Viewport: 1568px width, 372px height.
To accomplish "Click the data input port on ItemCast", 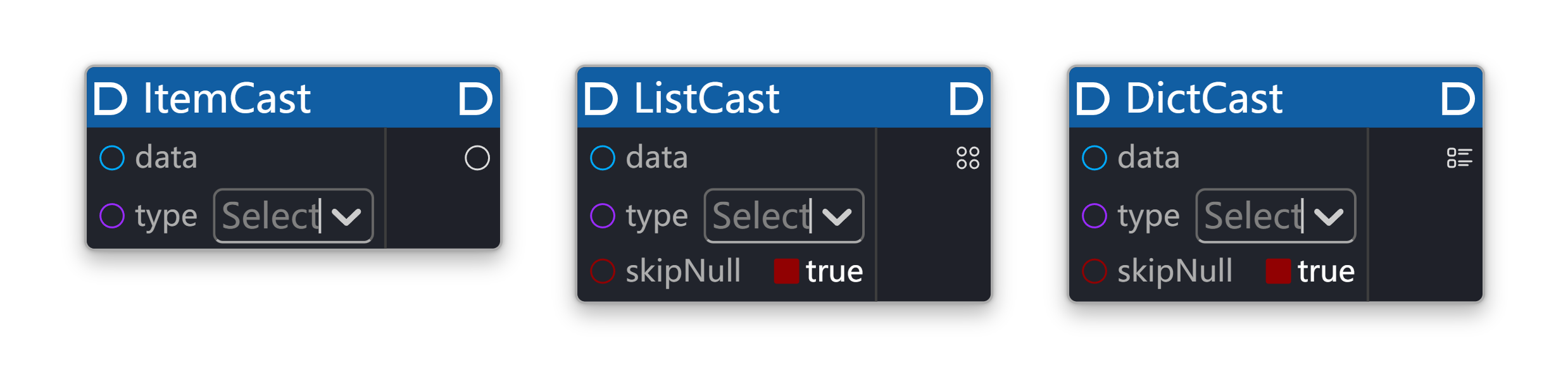I will [112, 158].
